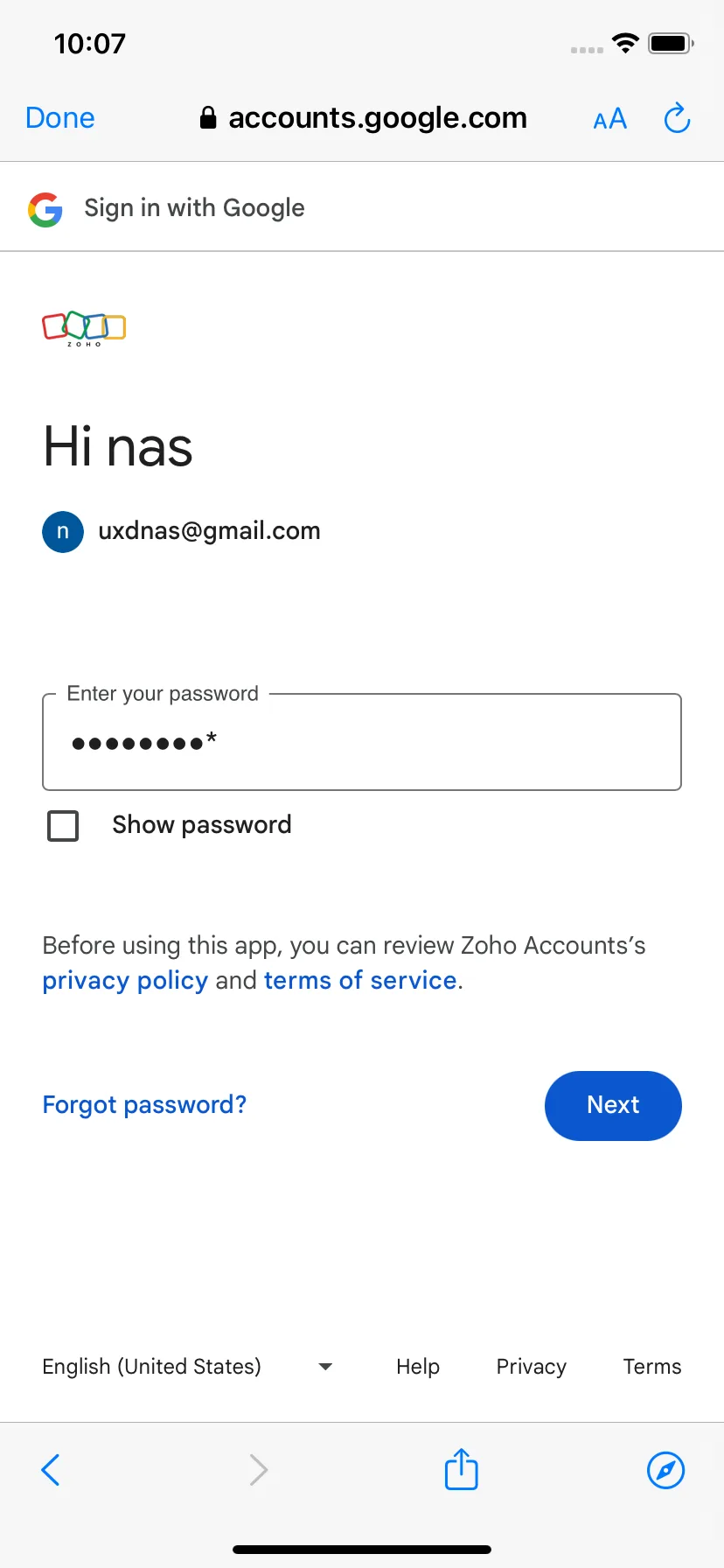Tap Done to close the browser
This screenshot has width=724, height=1568.
tap(60, 118)
